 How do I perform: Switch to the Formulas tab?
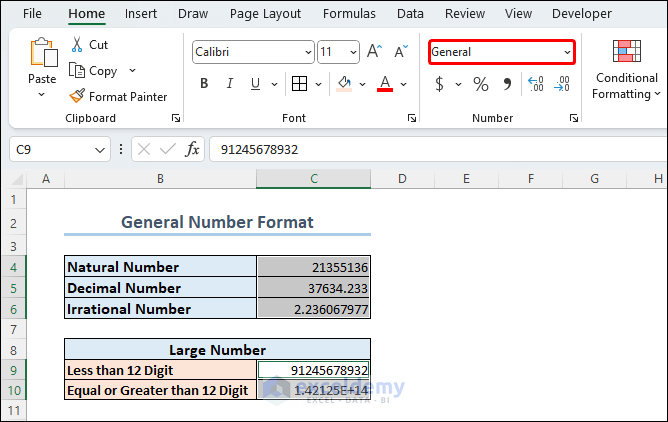coord(349,14)
